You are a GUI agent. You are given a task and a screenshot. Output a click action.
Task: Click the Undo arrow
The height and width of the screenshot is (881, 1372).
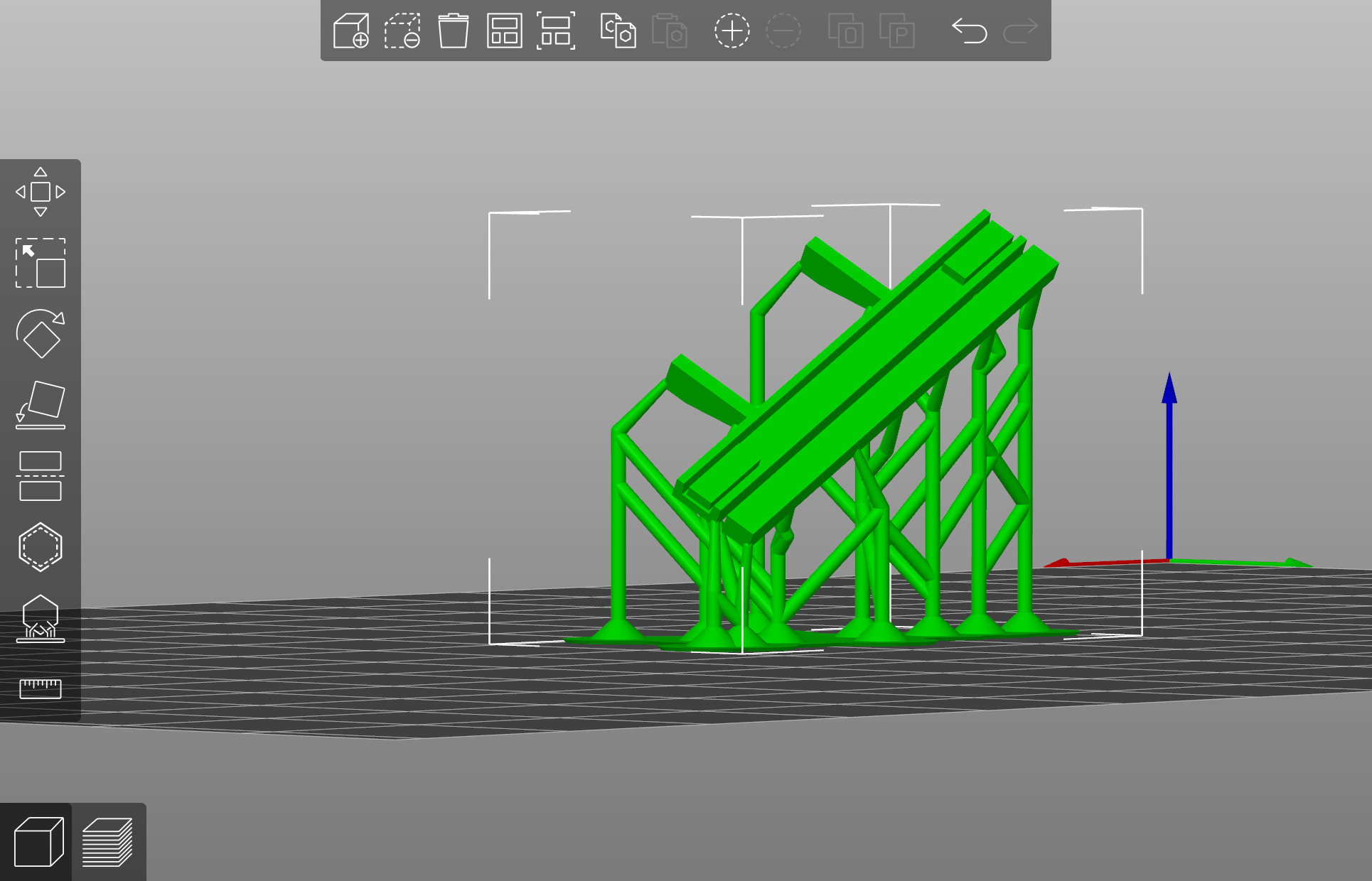pyautogui.click(x=969, y=31)
